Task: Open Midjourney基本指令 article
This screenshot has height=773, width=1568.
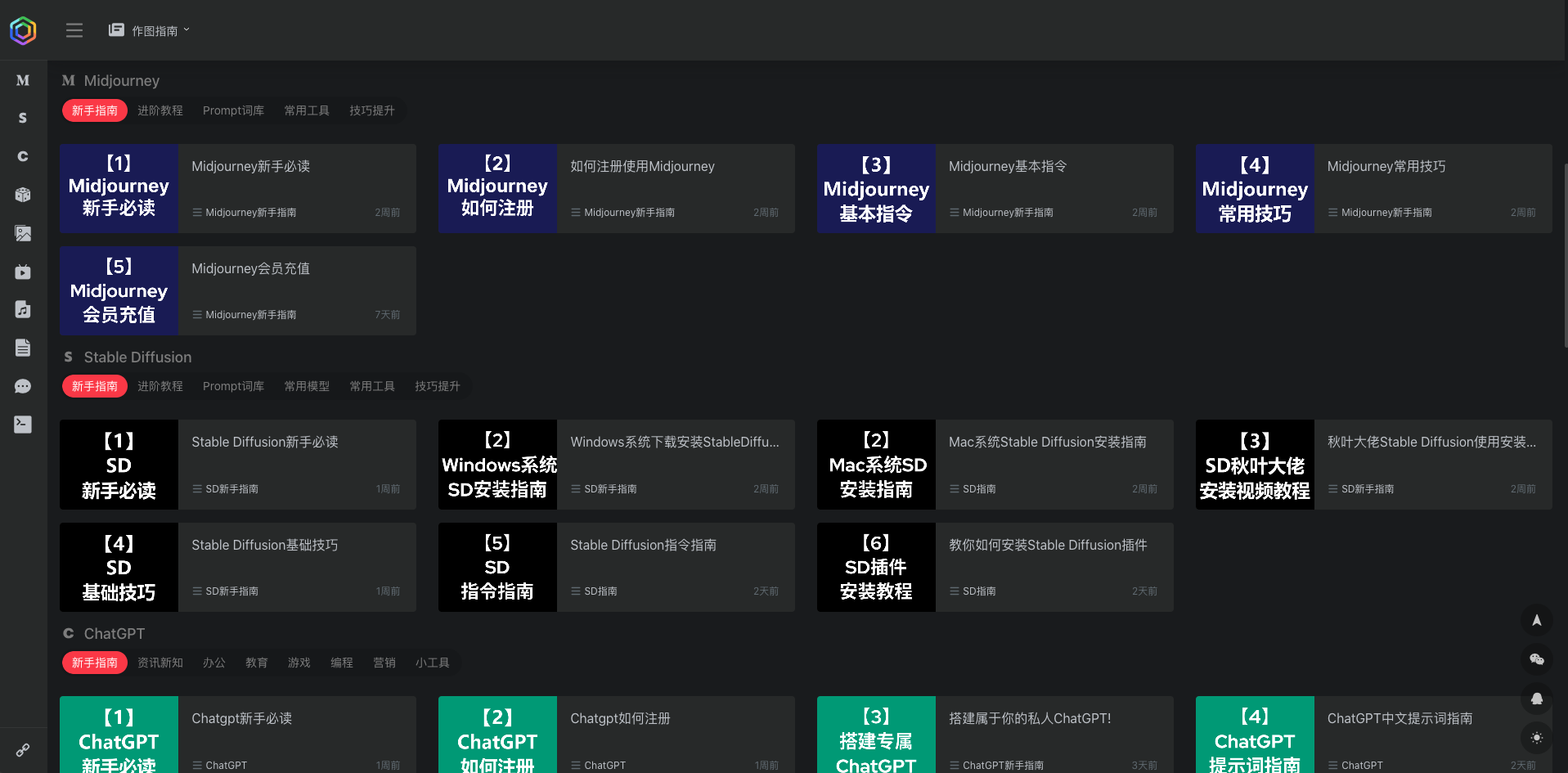Action: pos(1008,166)
